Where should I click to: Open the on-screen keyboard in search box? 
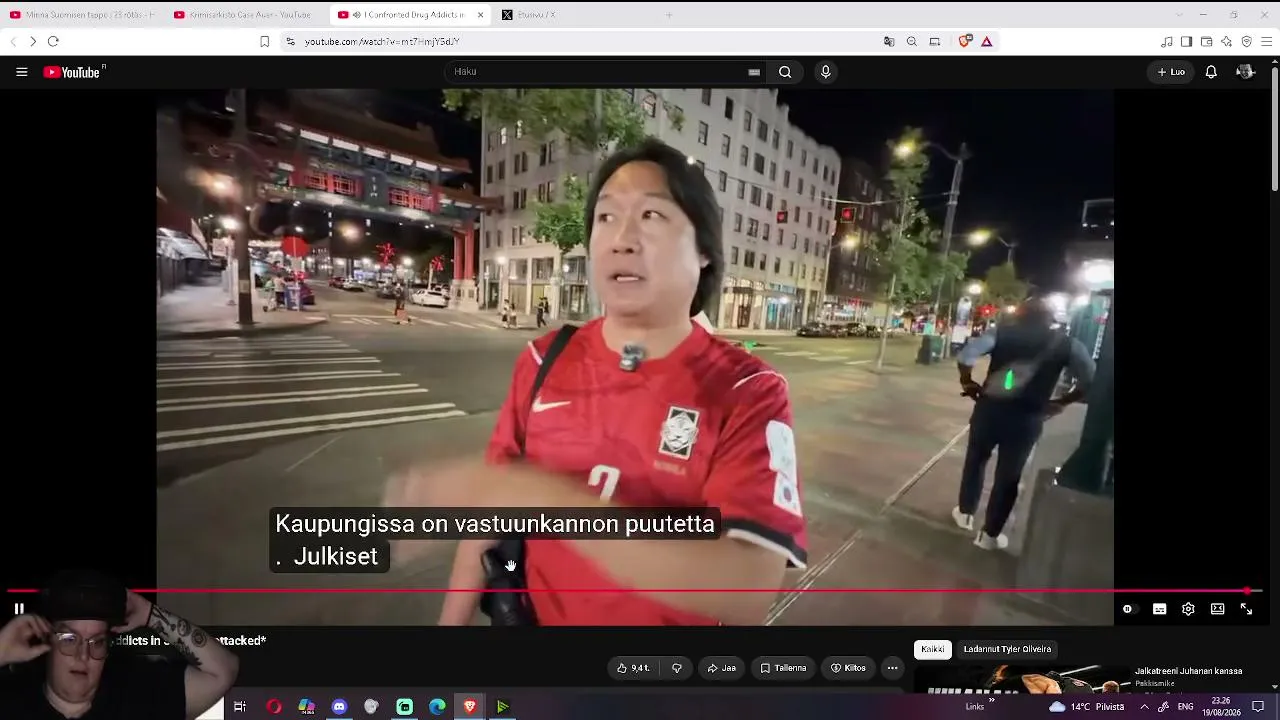[x=754, y=72]
